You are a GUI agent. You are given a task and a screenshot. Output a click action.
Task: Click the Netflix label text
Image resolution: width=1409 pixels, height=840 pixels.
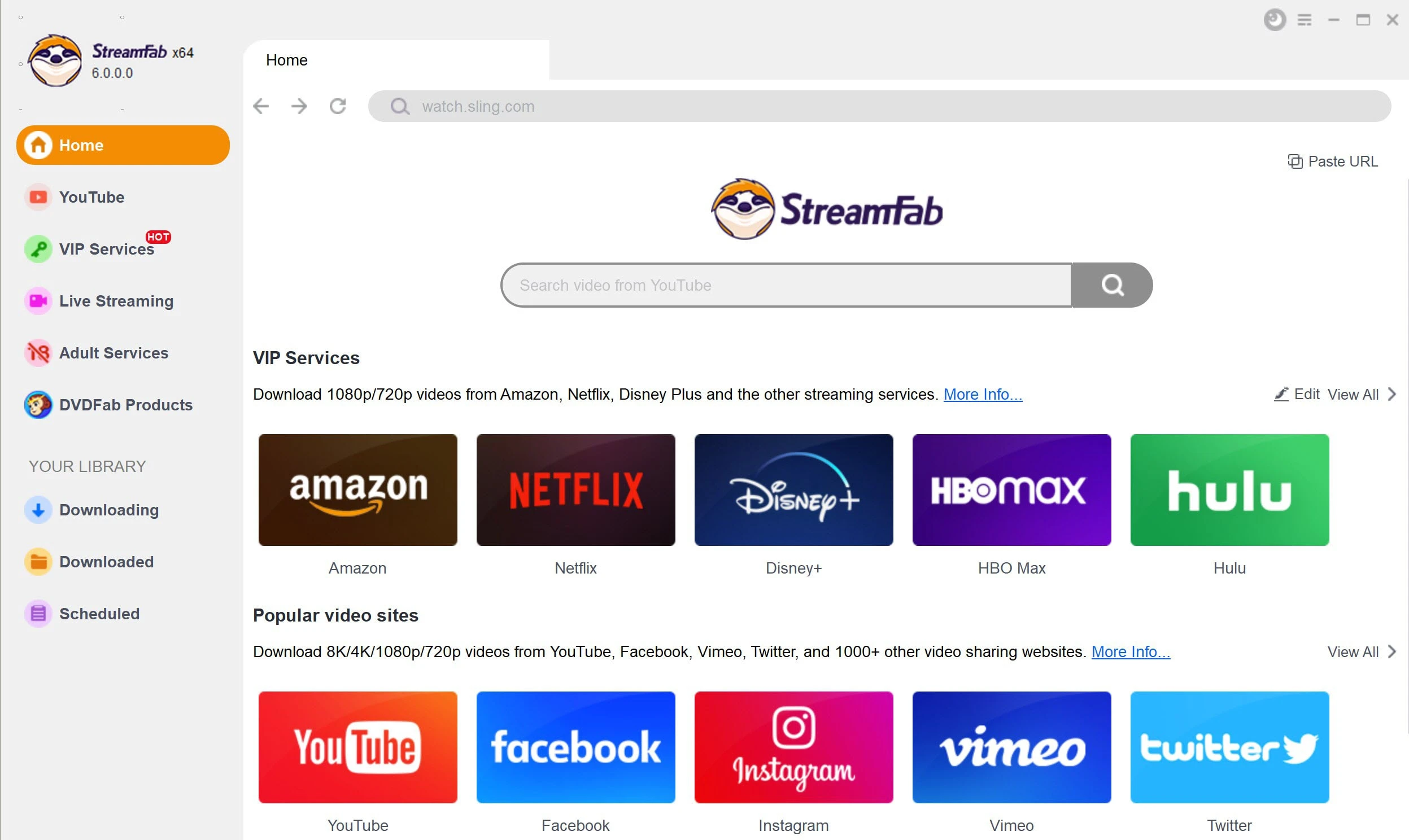pyautogui.click(x=575, y=568)
